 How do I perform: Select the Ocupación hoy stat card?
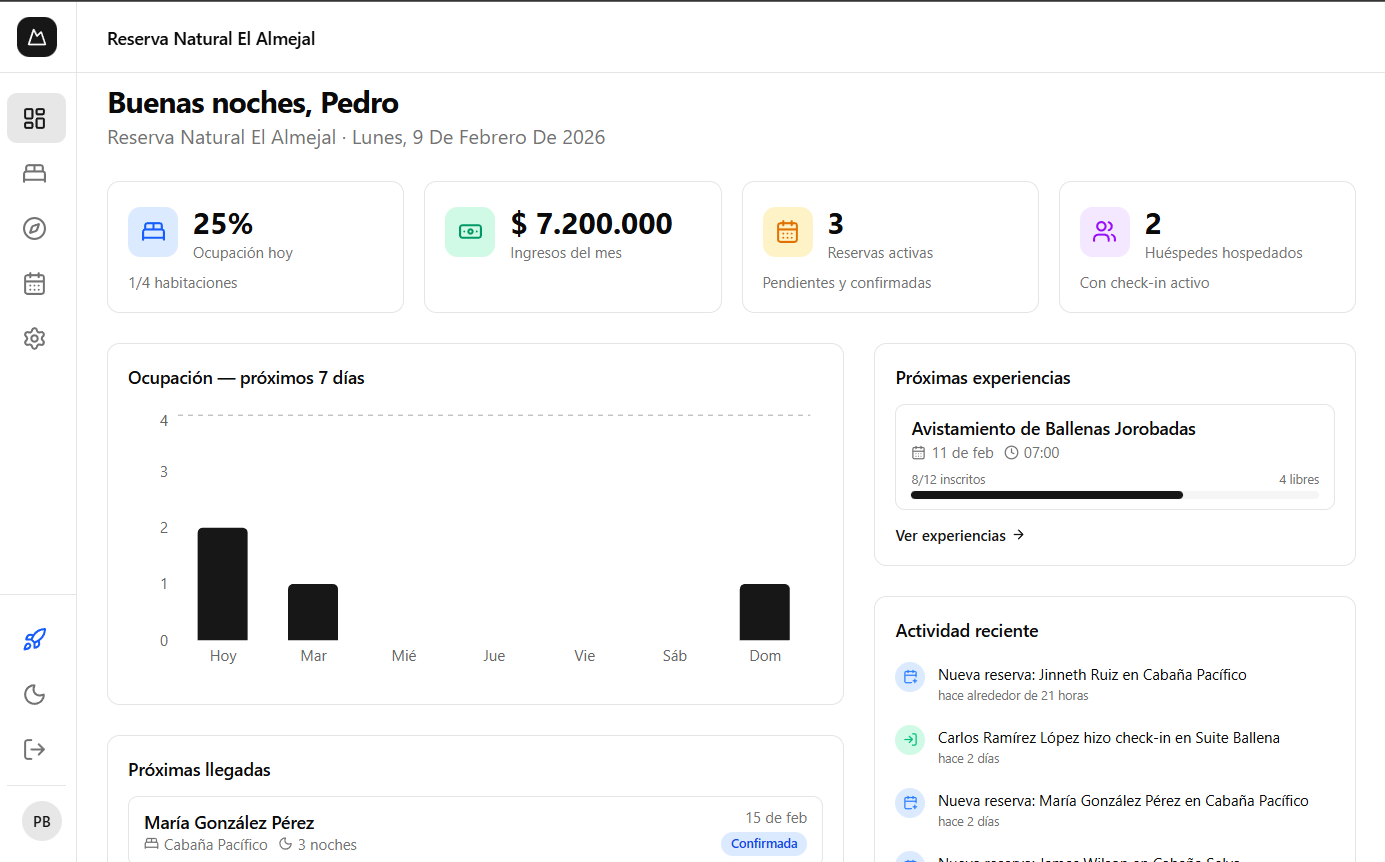pyautogui.click(x=255, y=246)
